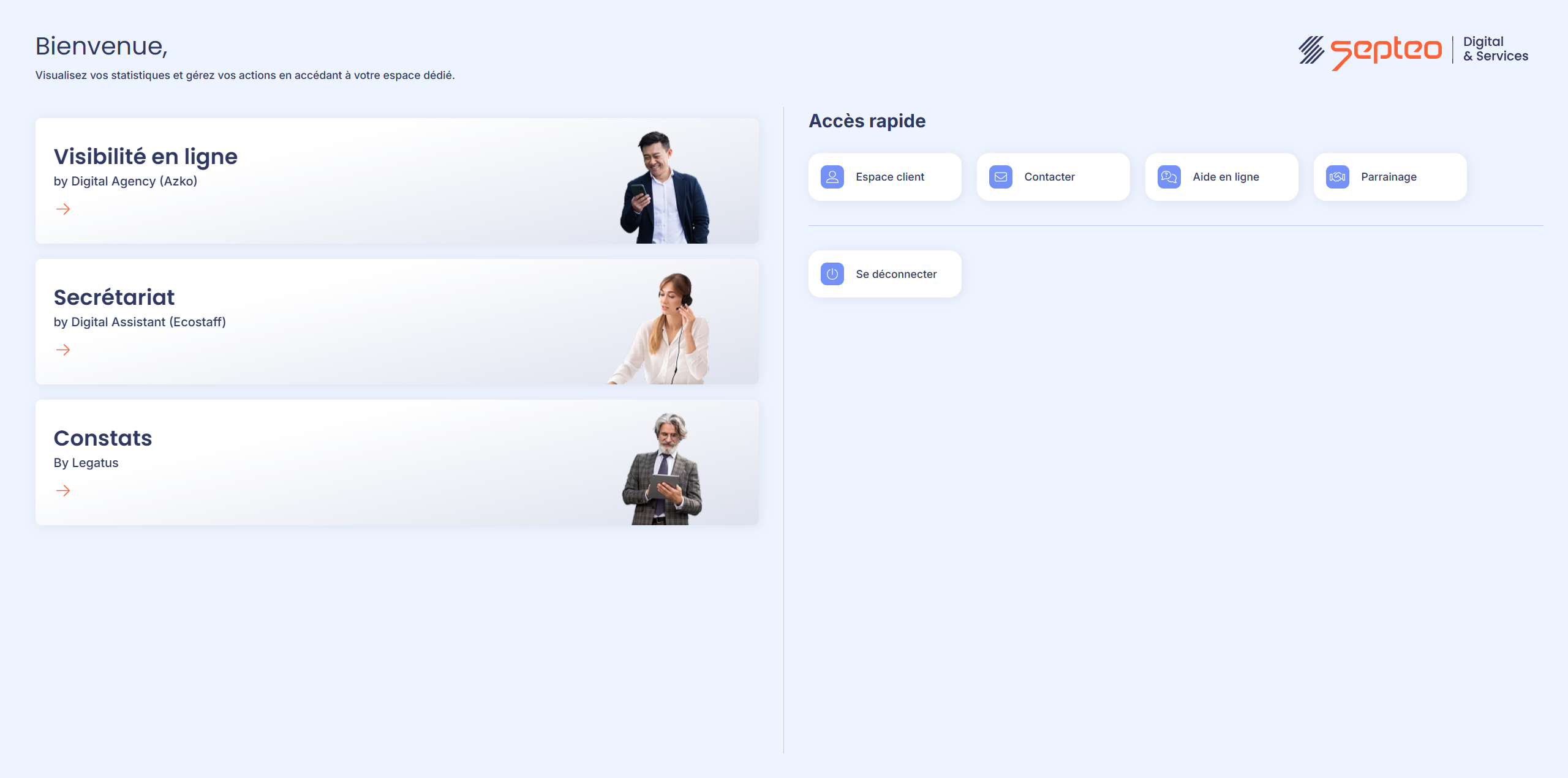Screen dimensions: 1568x778
Task: Click the orange arrow under Visibilité en ligne
Action: [x=63, y=209]
